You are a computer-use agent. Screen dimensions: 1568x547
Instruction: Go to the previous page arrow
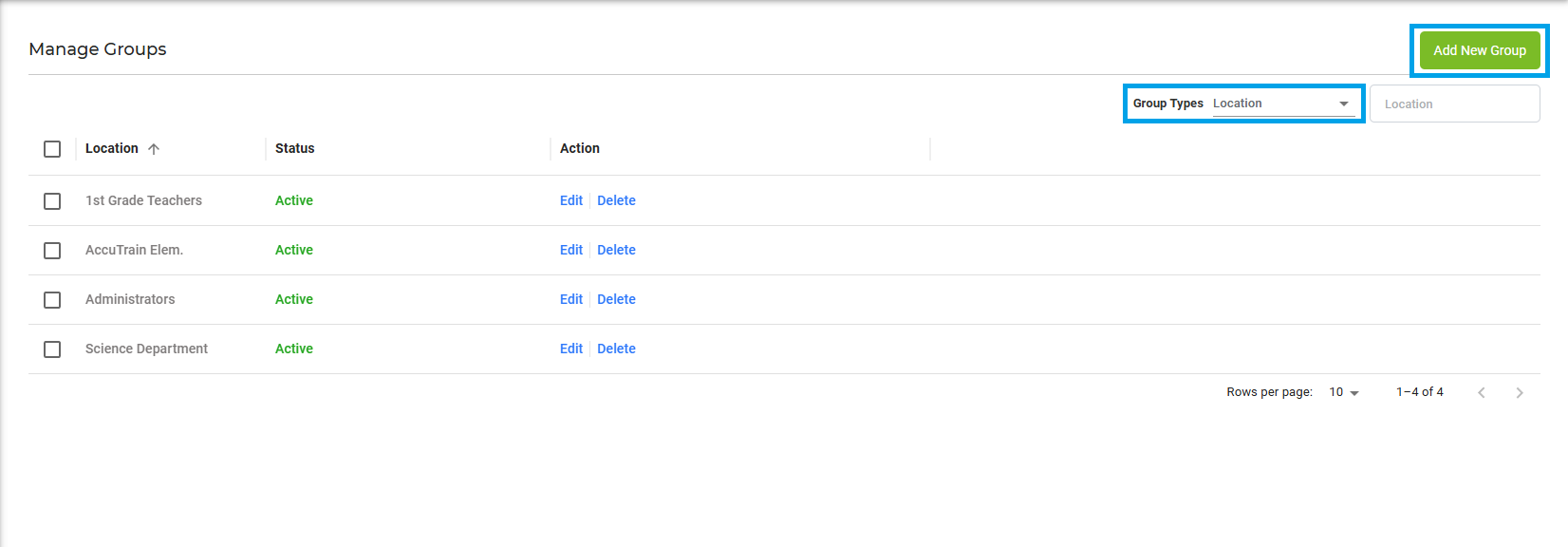point(1481,392)
